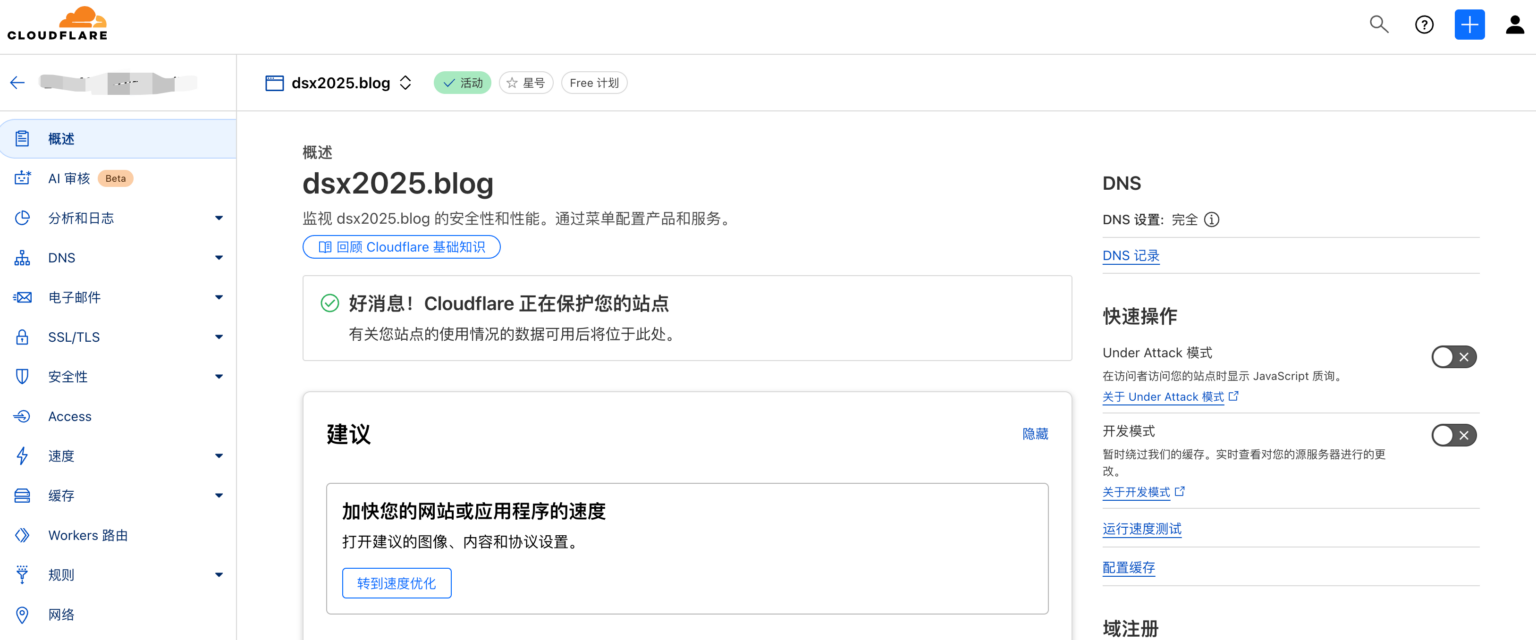1536x640 pixels.
Task: Expand the 速度 sidebar section
Action: pos(218,455)
